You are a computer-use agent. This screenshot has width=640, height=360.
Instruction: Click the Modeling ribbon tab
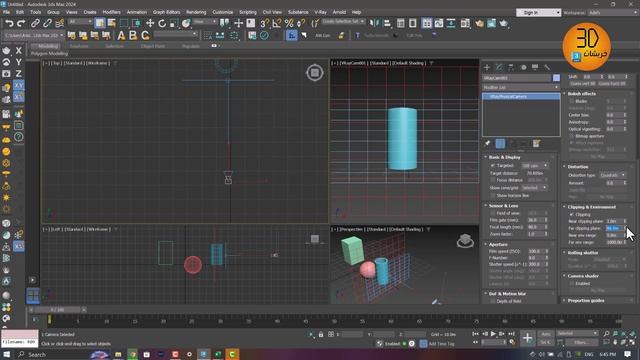(48, 46)
